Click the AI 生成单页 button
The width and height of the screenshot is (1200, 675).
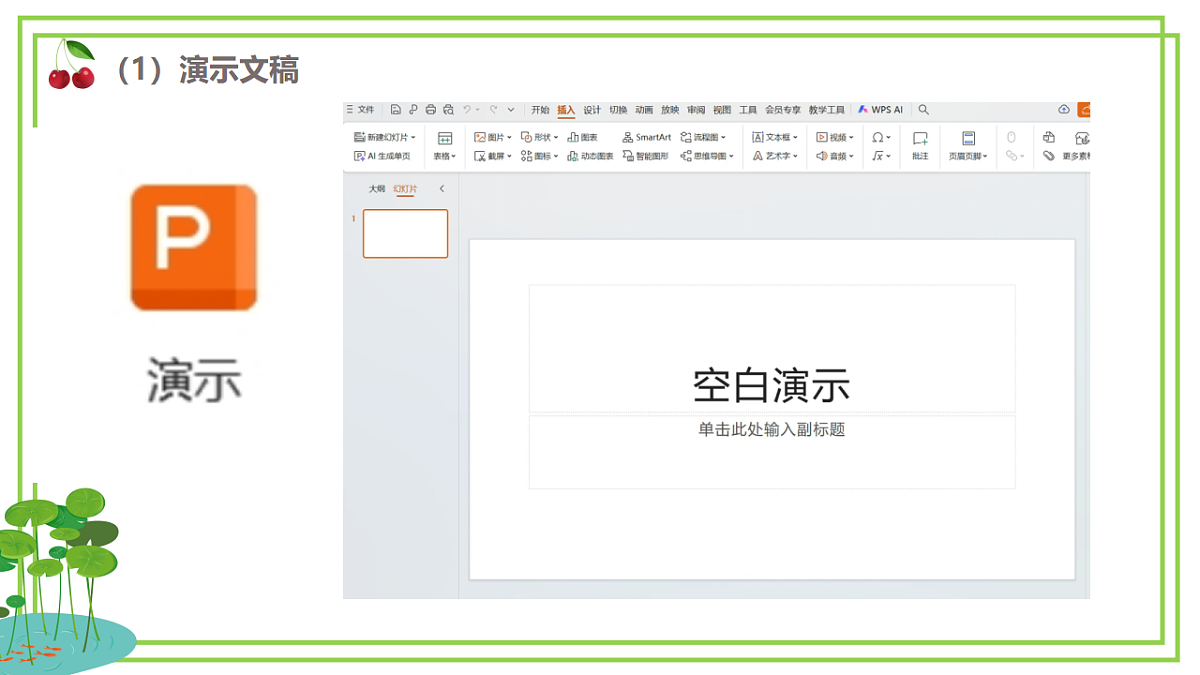[x=382, y=156]
